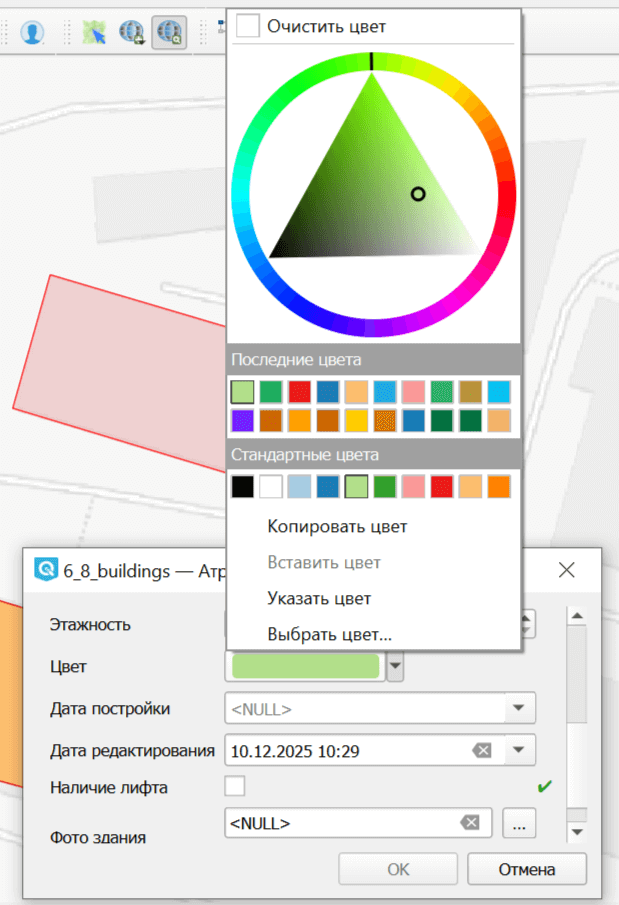Select the Выбрать цвет... menu entry
Viewport: 619px width, 905px height.
click(329, 634)
